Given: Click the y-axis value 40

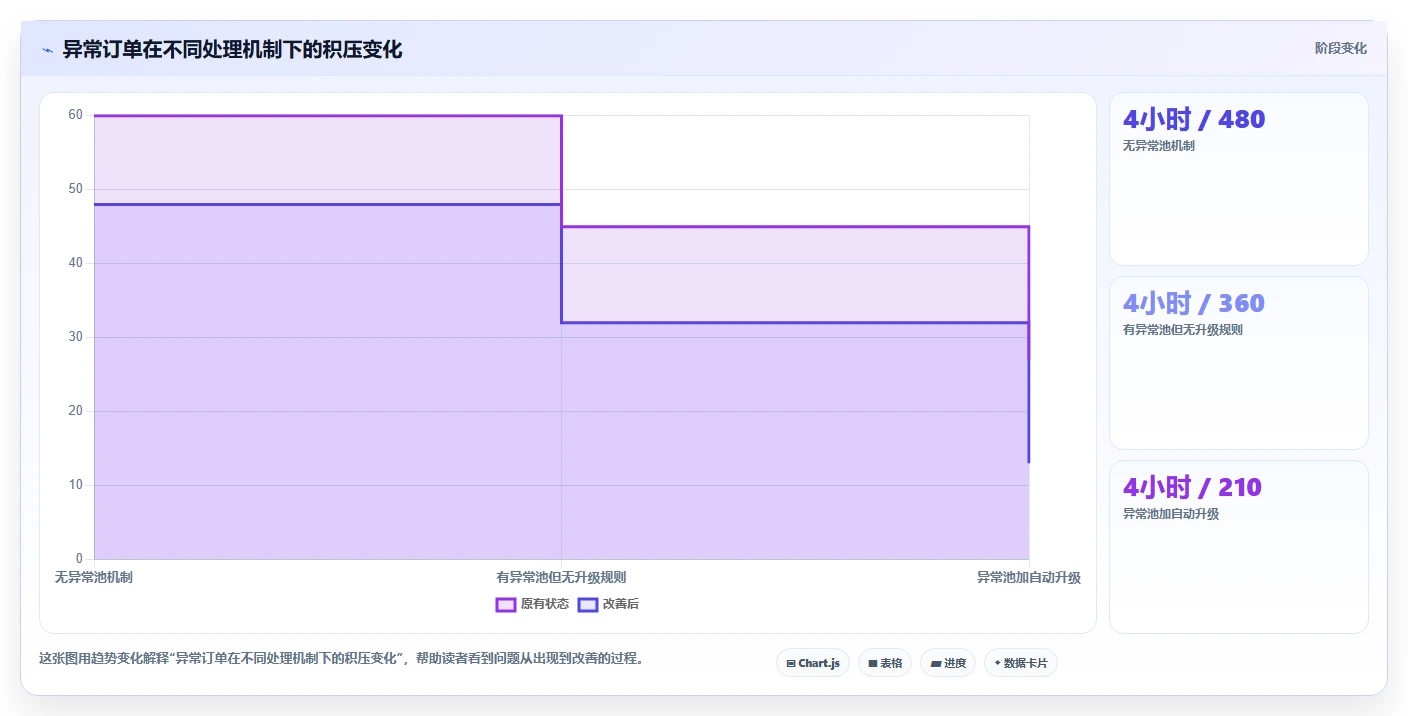Looking at the screenshot, I should 76,263.
